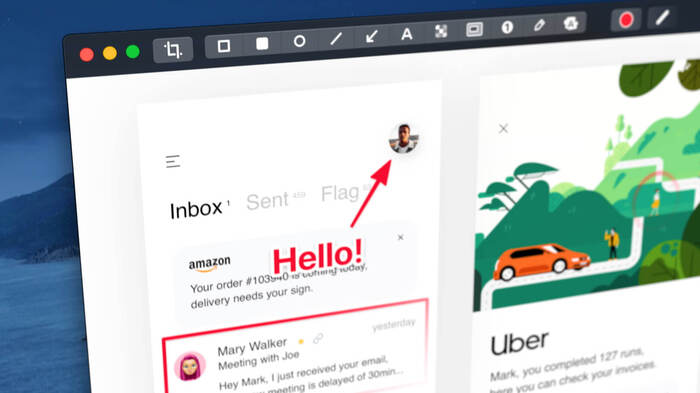Select the numbered step counter tool

click(507, 27)
